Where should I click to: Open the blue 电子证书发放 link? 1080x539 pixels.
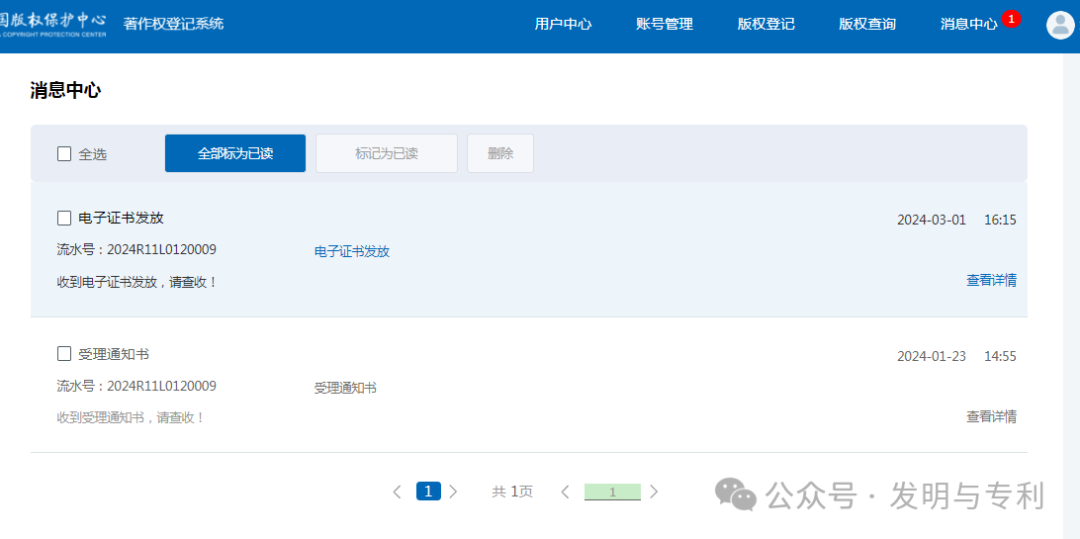[x=352, y=251]
